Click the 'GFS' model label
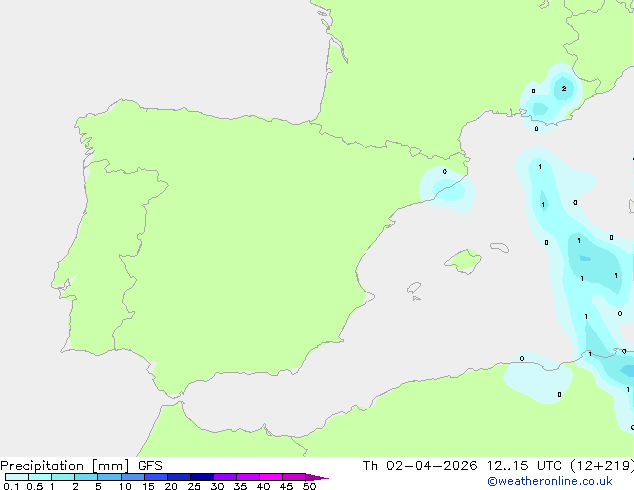This screenshot has height=490, width=634. (x=150, y=466)
